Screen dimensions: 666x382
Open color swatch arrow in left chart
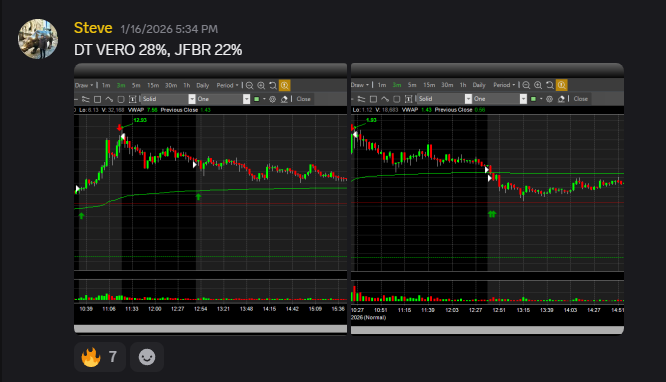point(264,99)
